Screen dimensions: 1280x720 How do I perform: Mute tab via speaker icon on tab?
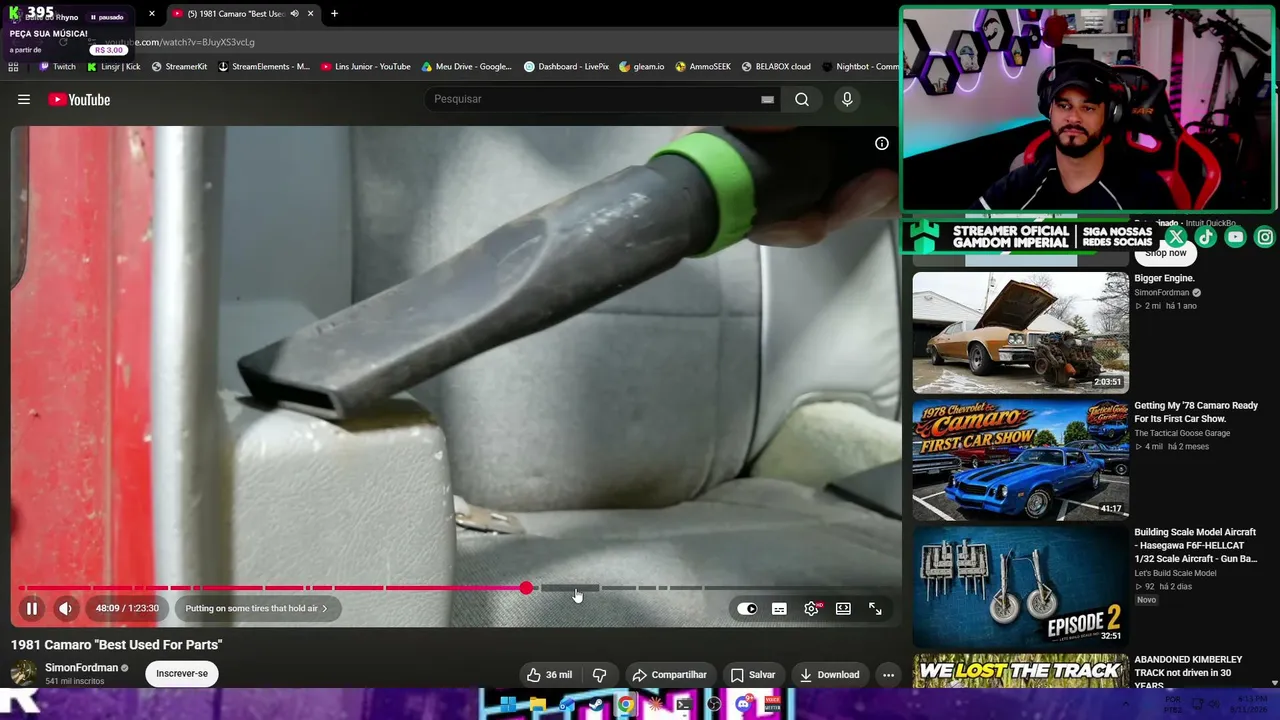[294, 14]
